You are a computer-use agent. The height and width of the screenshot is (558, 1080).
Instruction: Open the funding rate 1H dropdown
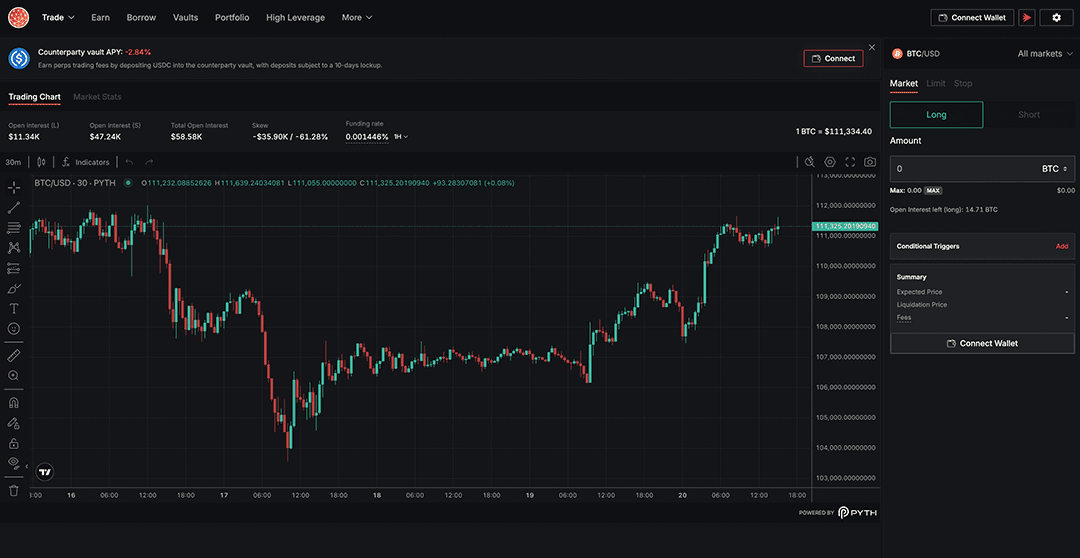click(x=401, y=137)
